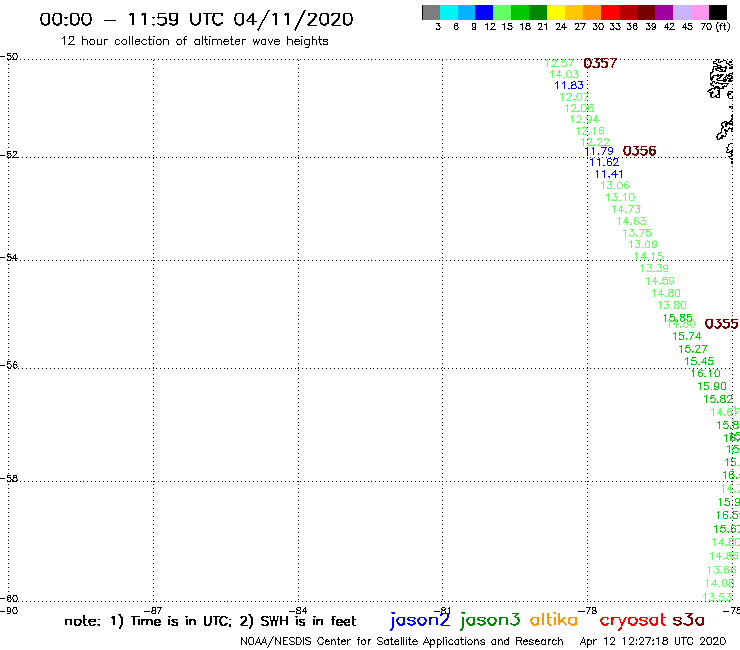Click the longitude axis label -78
Image resolution: width=740 pixels, height=650 pixels.
coord(588,610)
